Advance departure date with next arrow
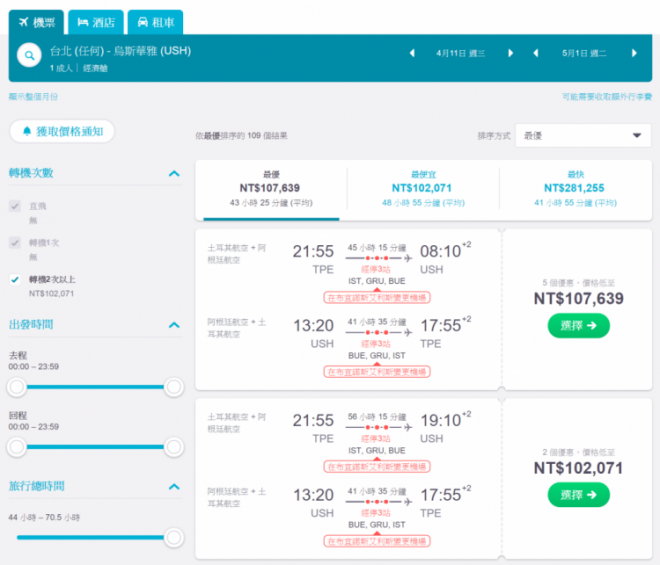660x565 pixels. pos(510,53)
